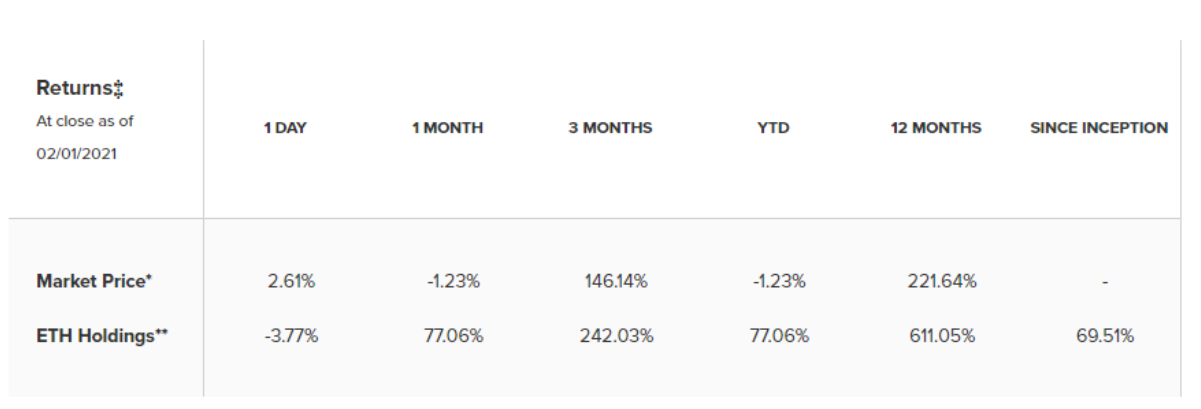Click ETH Holdings since inception value 69.51%
1201x409 pixels.
[x=1104, y=336]
